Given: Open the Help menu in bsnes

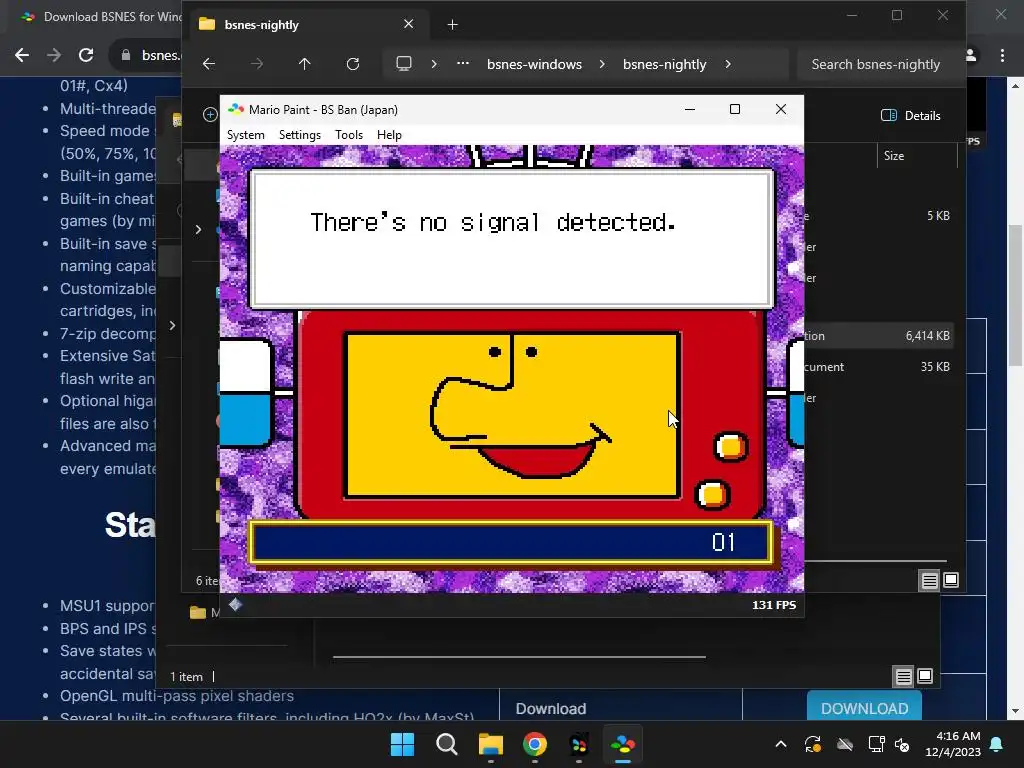Looking at the screenshot, I should point(389,135).
